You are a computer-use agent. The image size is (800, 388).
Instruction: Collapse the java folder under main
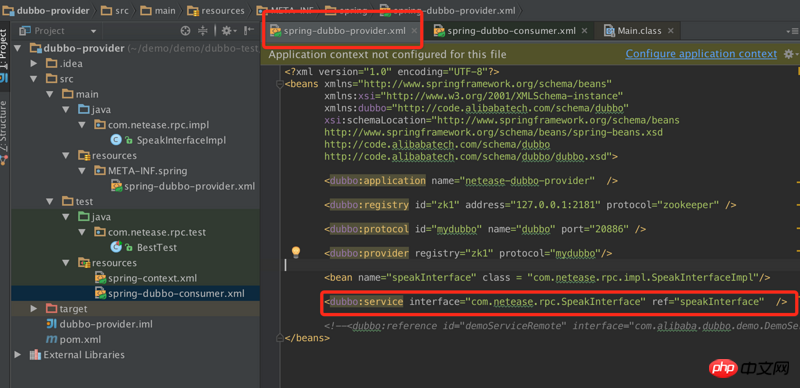66,110
